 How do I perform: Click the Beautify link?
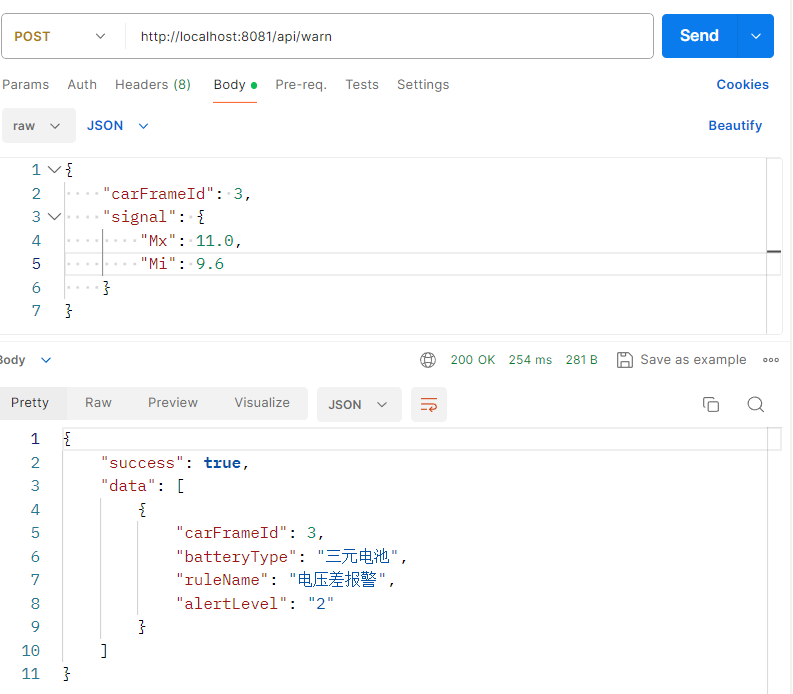(x=735, y=125)
